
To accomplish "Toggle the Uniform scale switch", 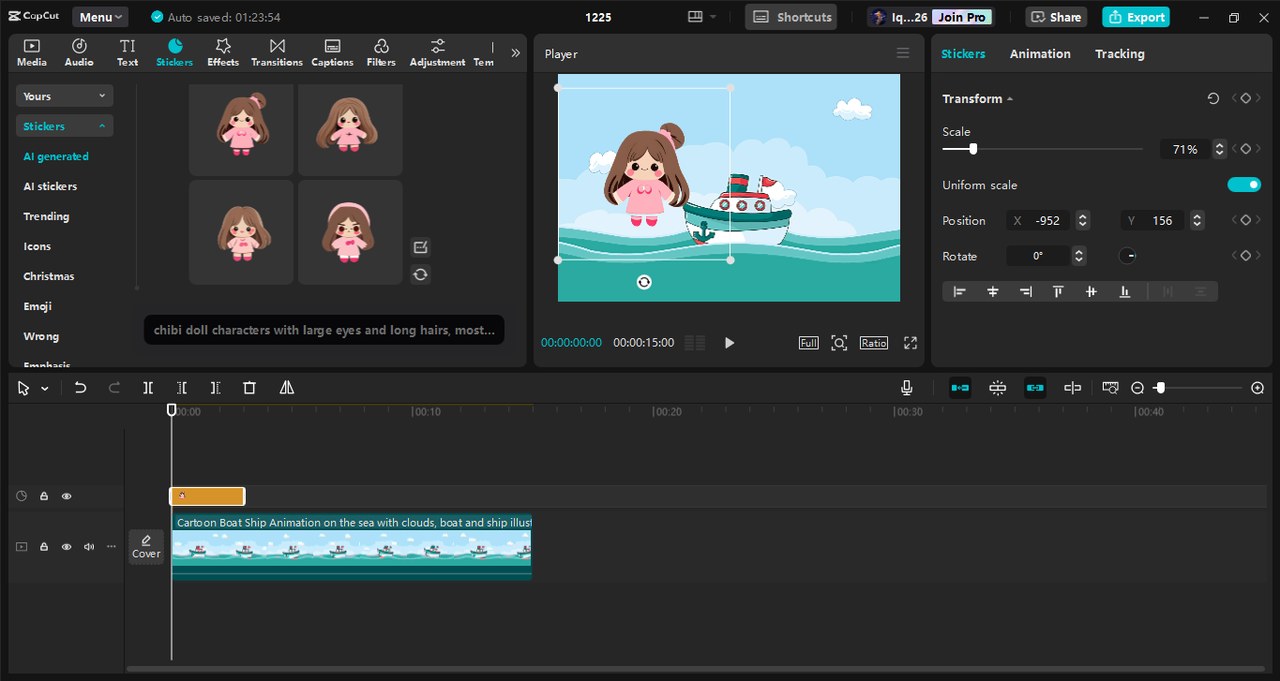I will click(x=1244, y=184).
